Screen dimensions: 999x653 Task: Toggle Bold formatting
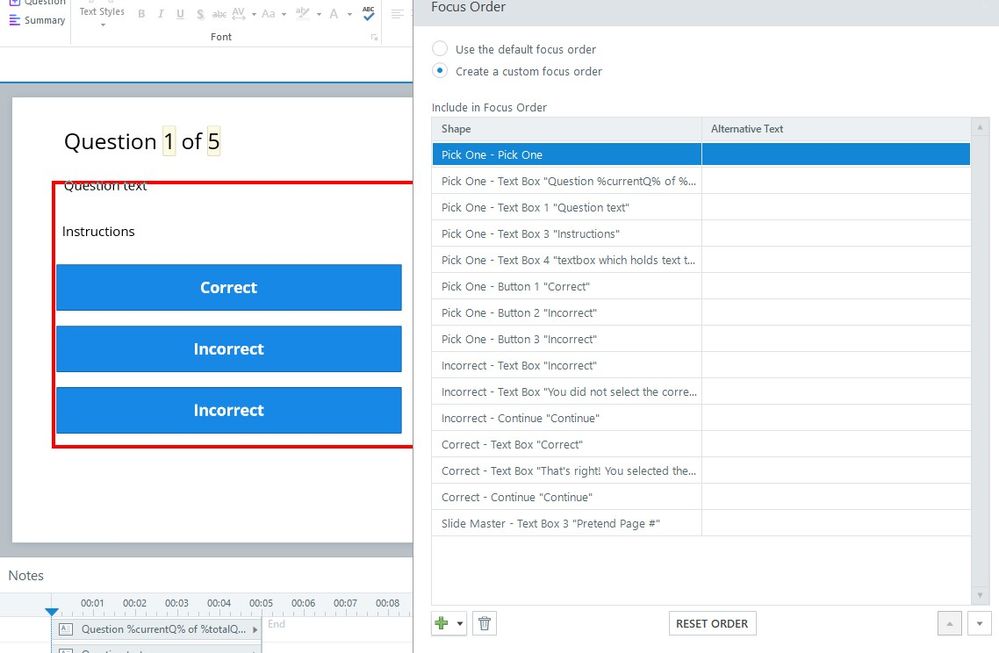[x=141, y=13]
